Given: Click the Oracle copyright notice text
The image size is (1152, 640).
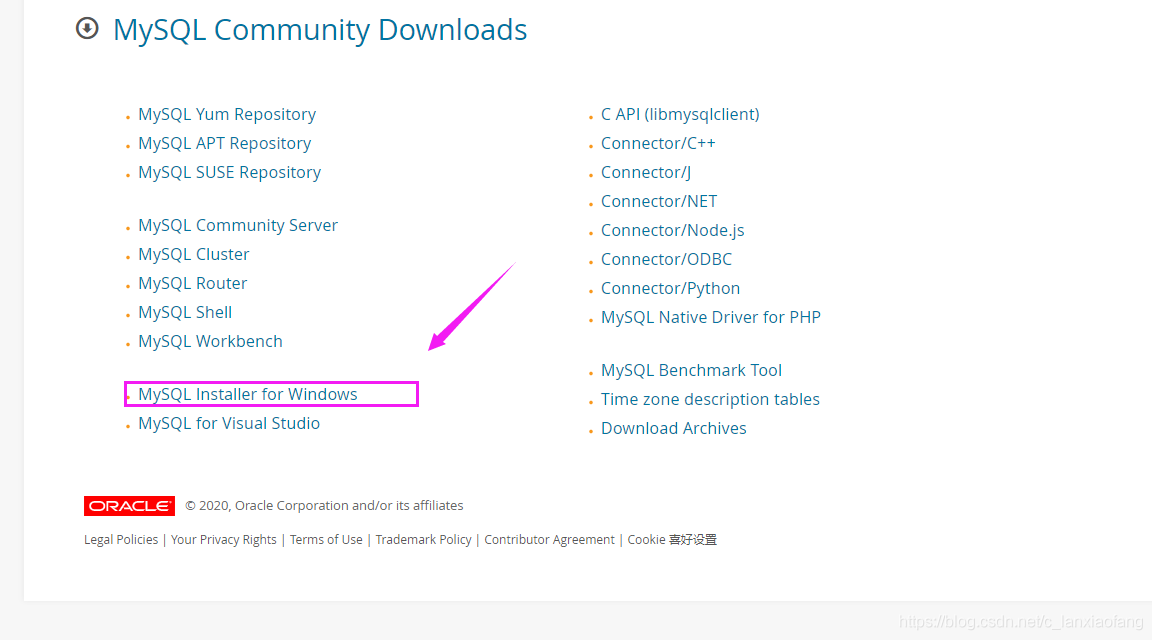Looking at the screenshot, I should [x=324, y=506].
